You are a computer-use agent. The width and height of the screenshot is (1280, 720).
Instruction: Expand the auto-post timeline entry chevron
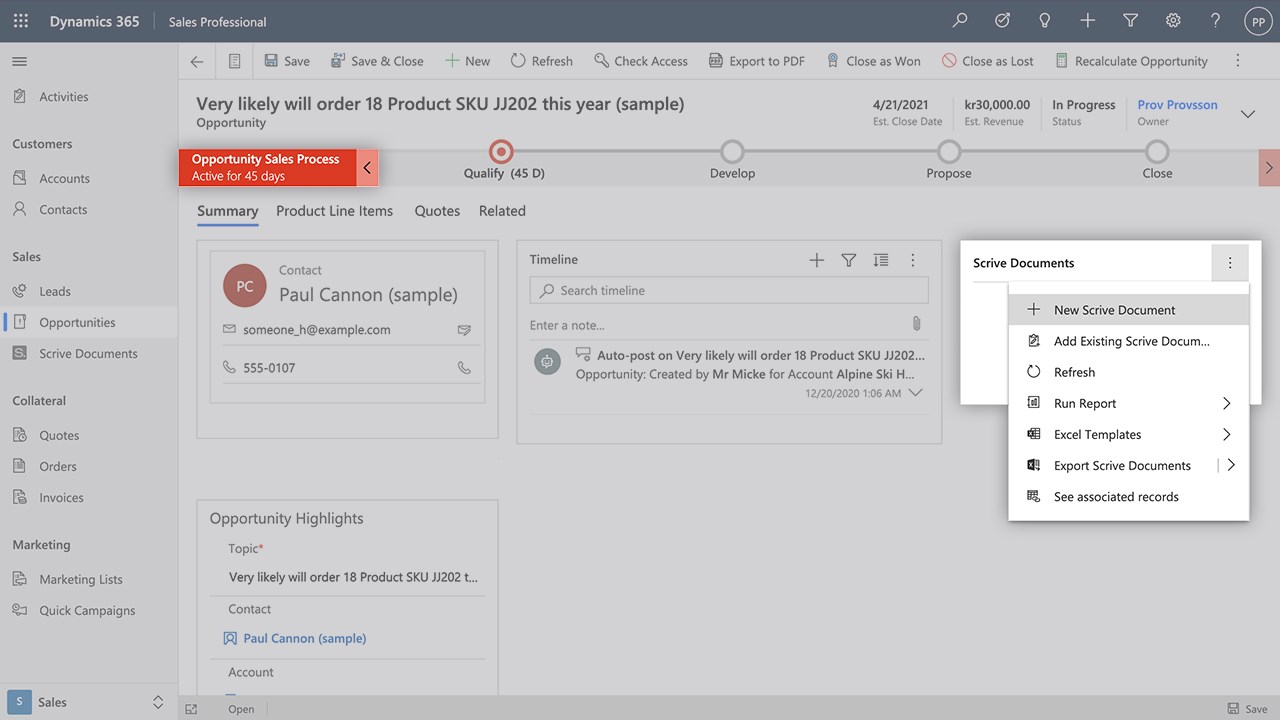[x=914, y=393]
